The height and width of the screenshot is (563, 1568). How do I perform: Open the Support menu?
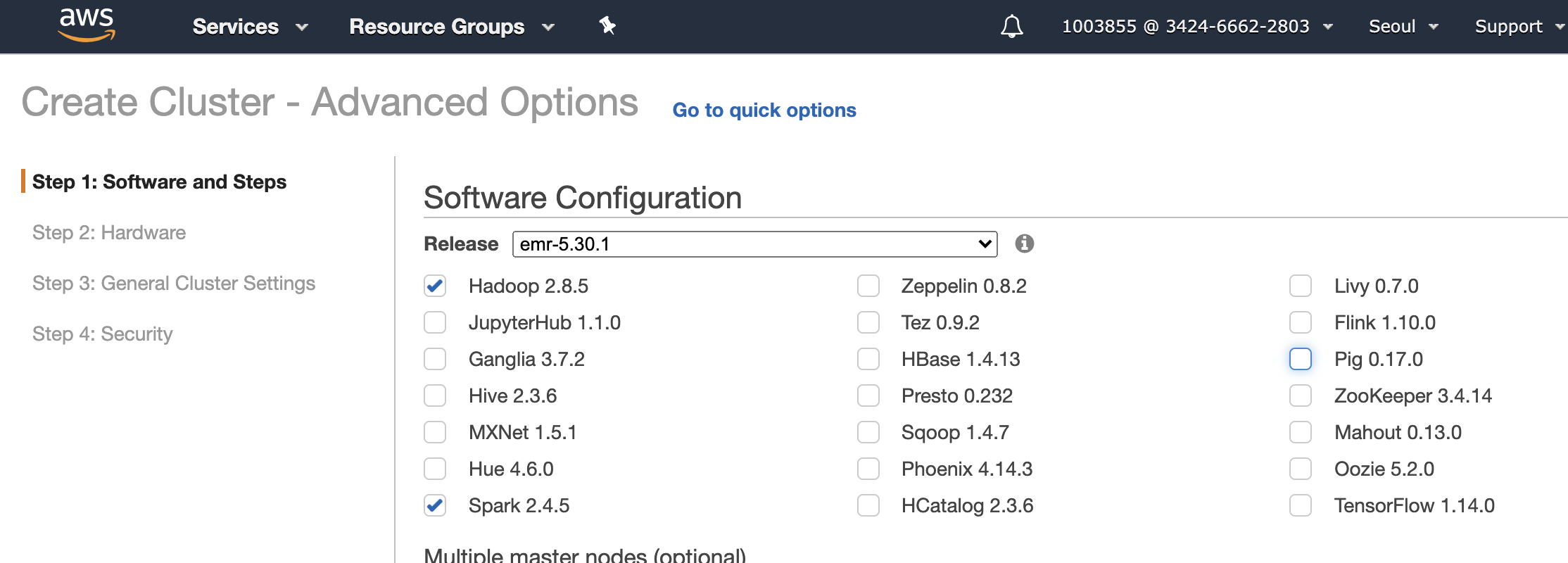(x=1517, y=27)
